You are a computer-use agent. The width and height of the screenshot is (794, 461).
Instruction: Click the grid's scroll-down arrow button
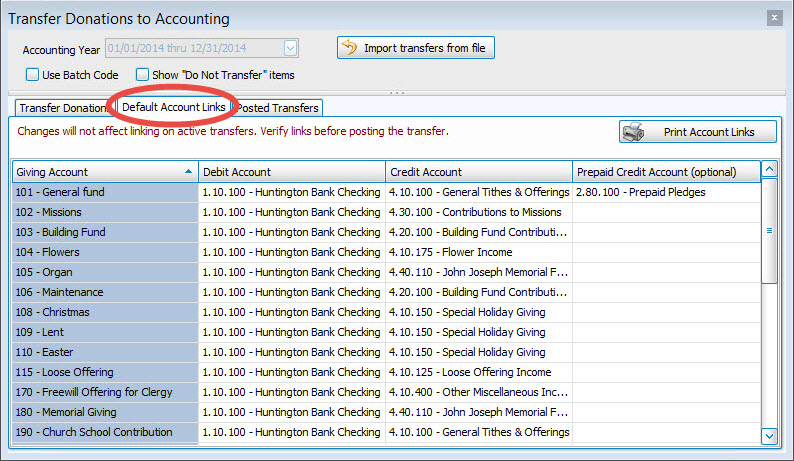[768, 435]
